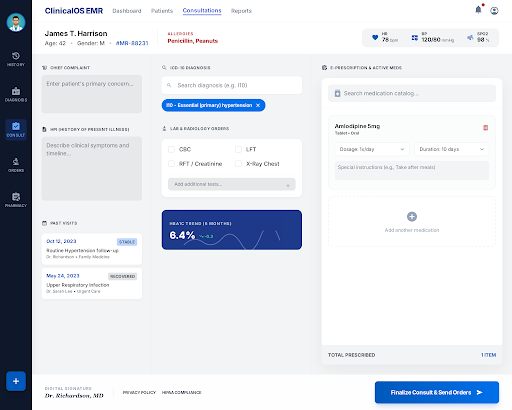Check the RFT / Creatinine checkbox
The image size is (512, 410).
[171, 164]
